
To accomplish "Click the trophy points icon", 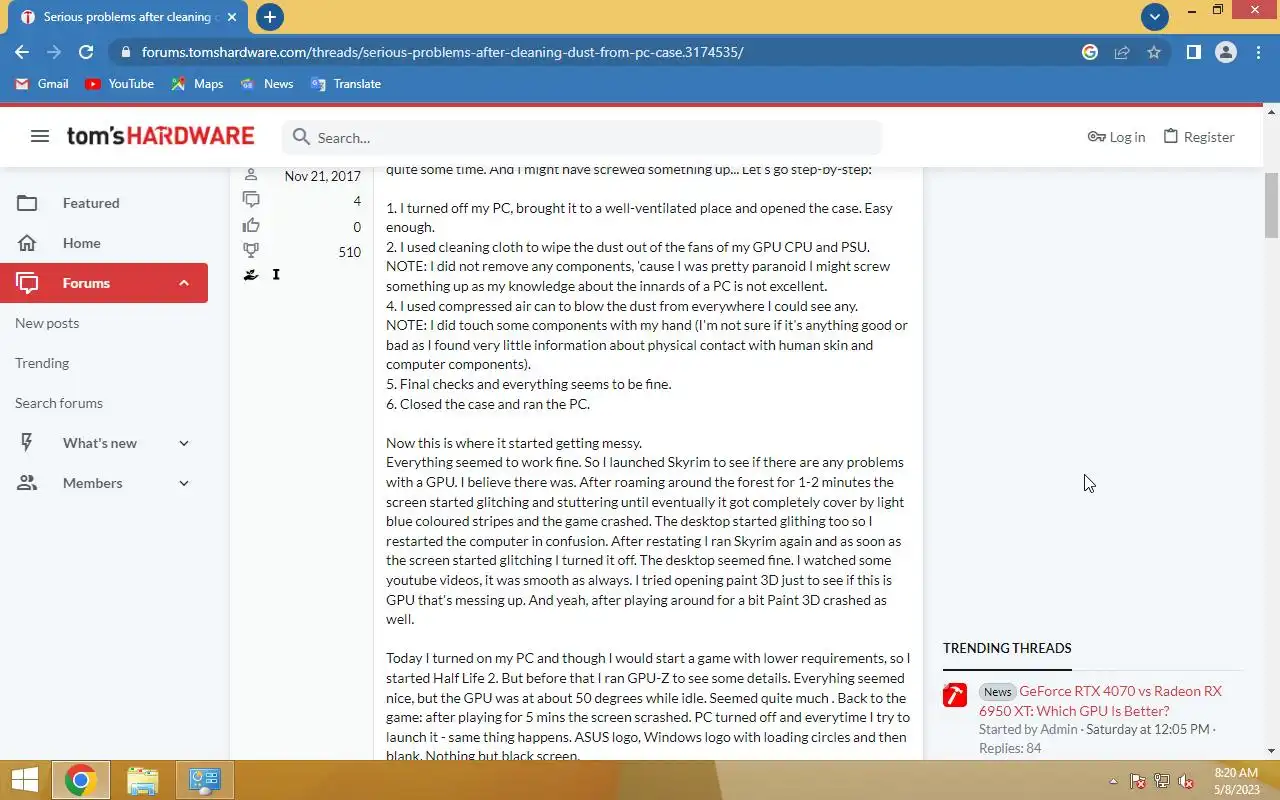I will 251,251.
